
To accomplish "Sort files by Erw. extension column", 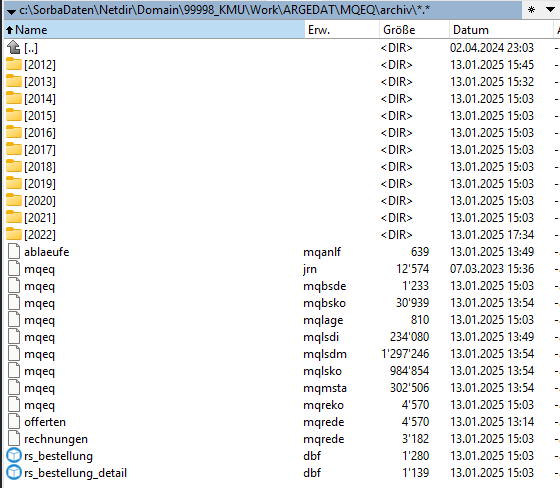I will tap(342, 30).
